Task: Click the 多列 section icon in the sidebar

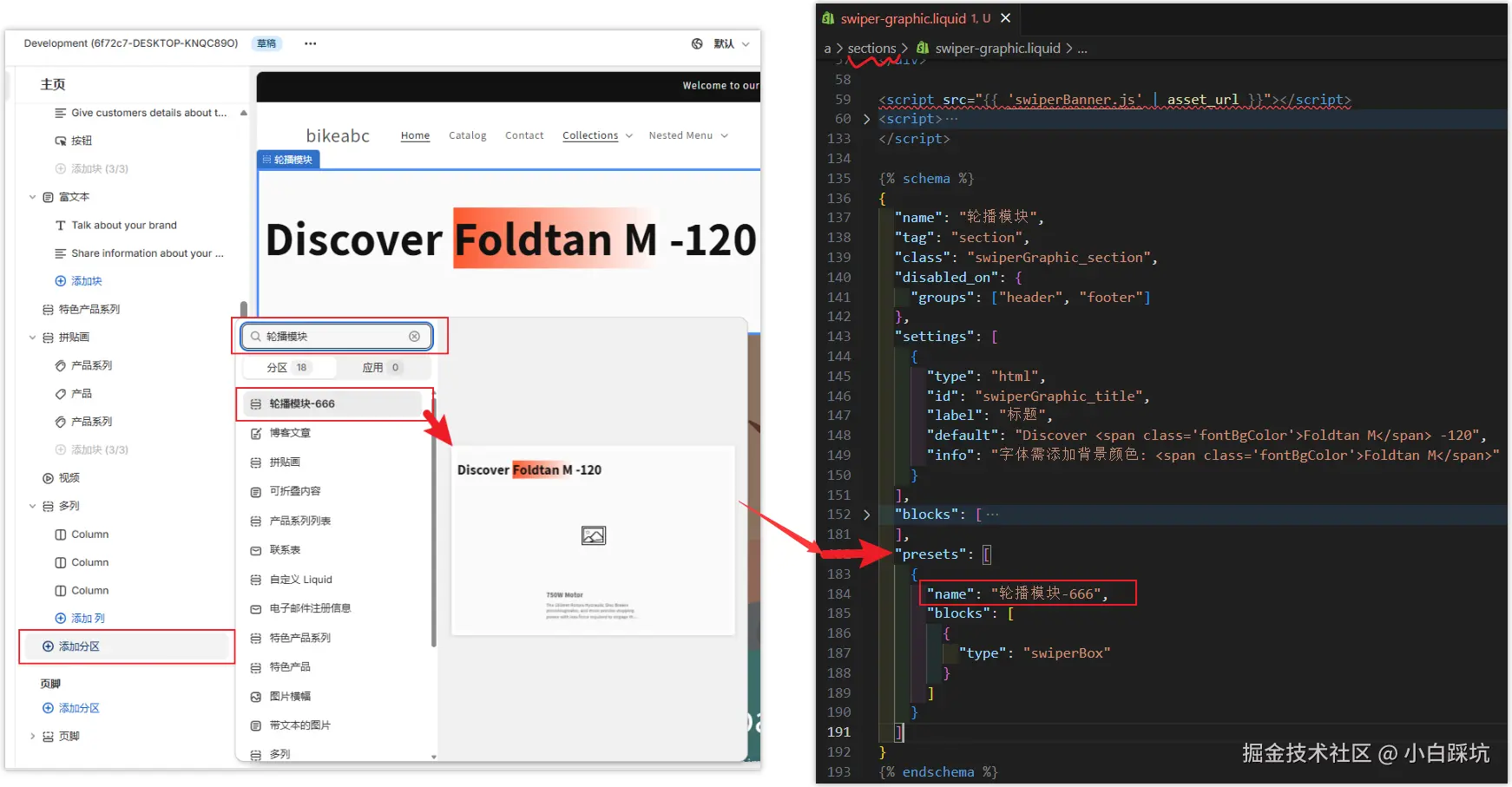Action: coord(48,506)
